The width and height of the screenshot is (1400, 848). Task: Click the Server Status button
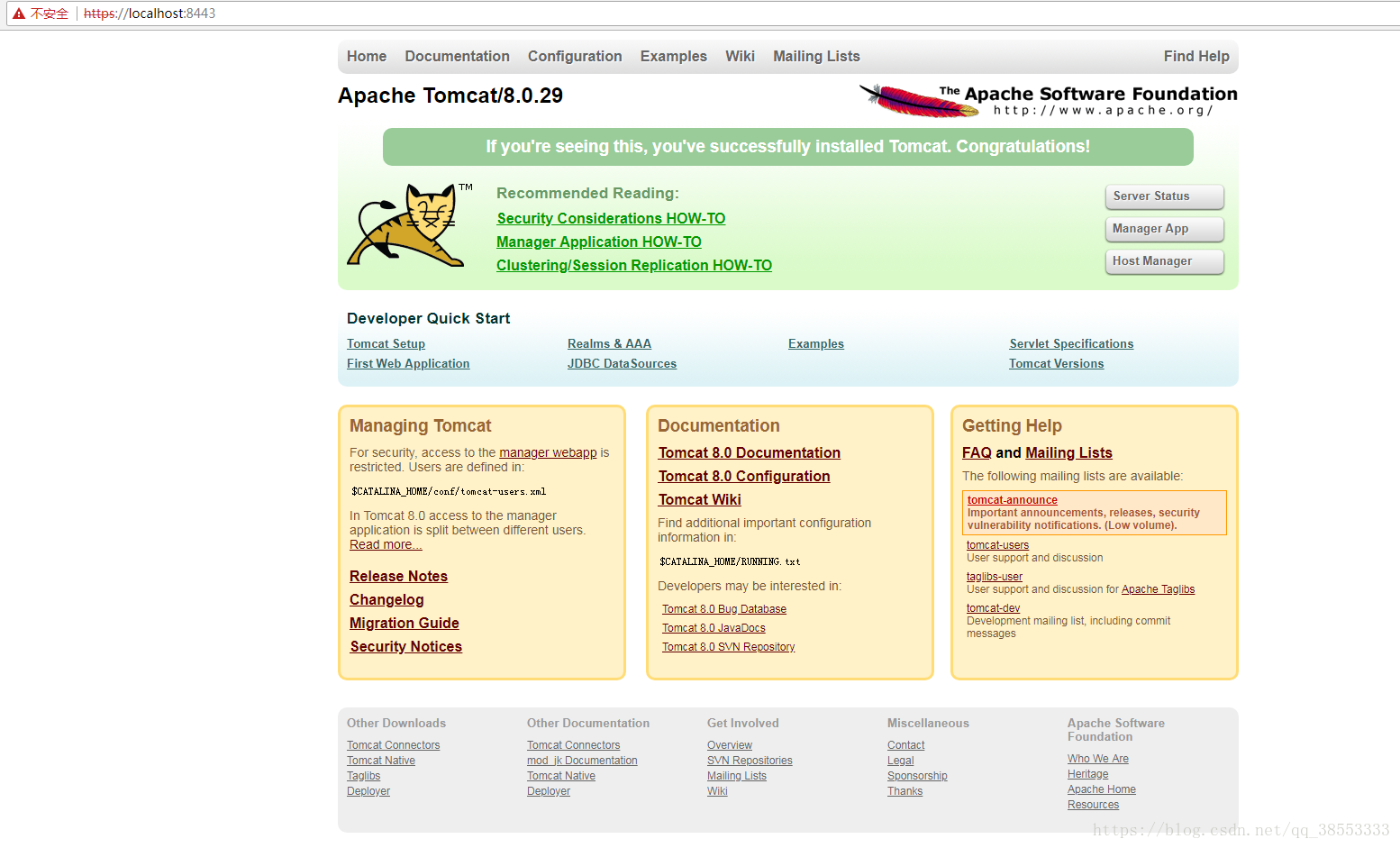pos(1164,196)
